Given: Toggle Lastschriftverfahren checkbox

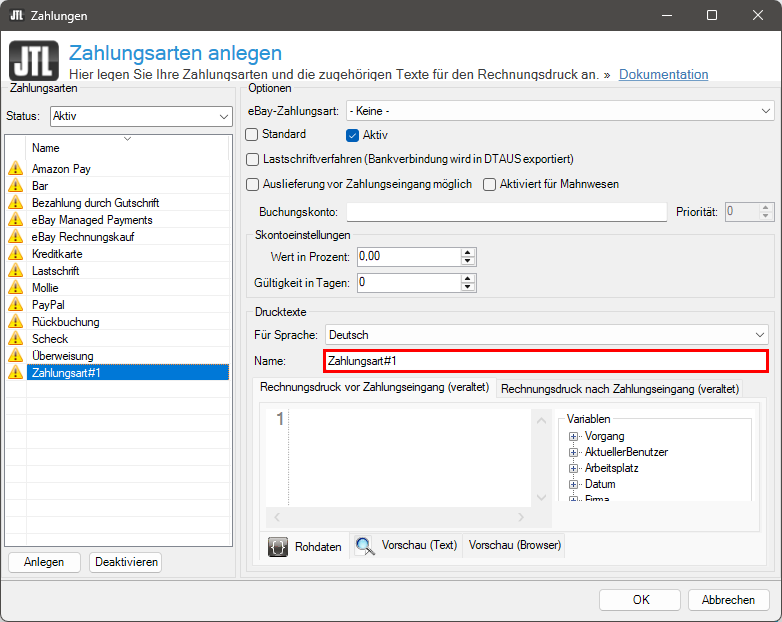Looking at the screenshot, I should click(252, 159).
